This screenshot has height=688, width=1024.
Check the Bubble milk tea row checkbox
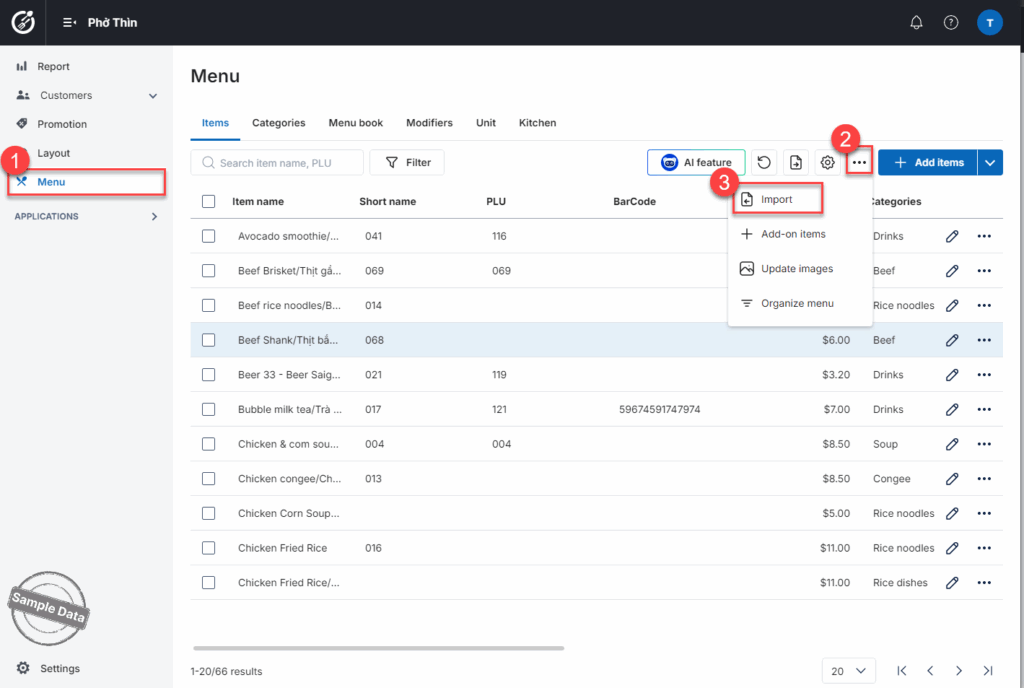208,409
